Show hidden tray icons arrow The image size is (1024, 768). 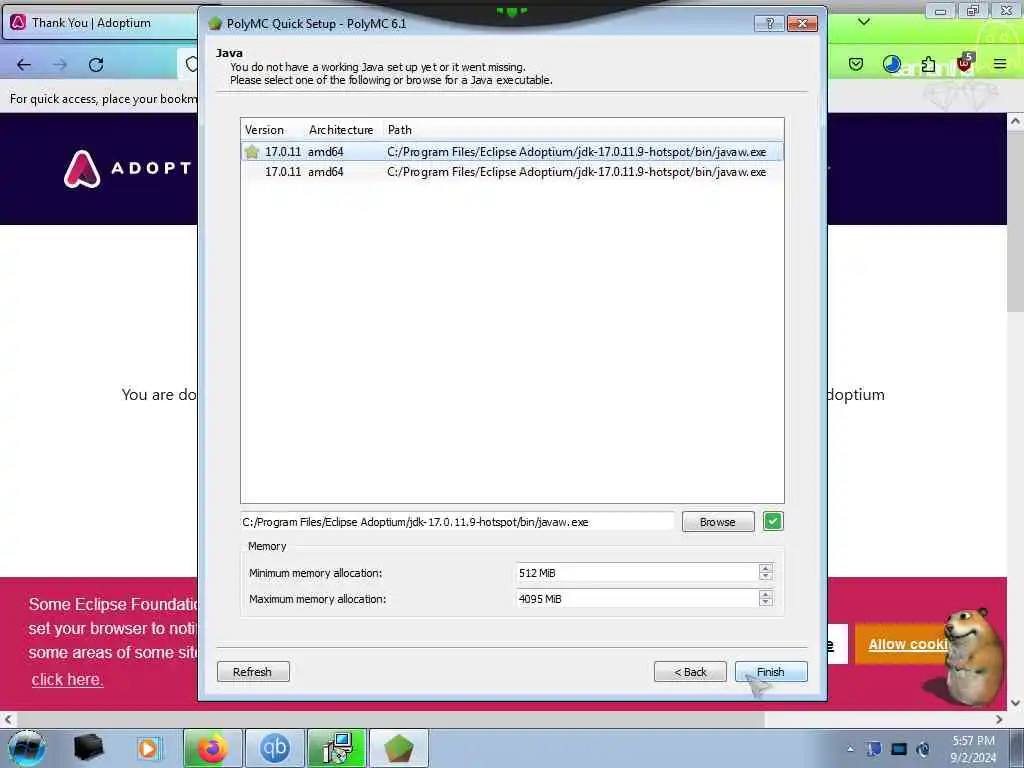click(x=850, y=749)
